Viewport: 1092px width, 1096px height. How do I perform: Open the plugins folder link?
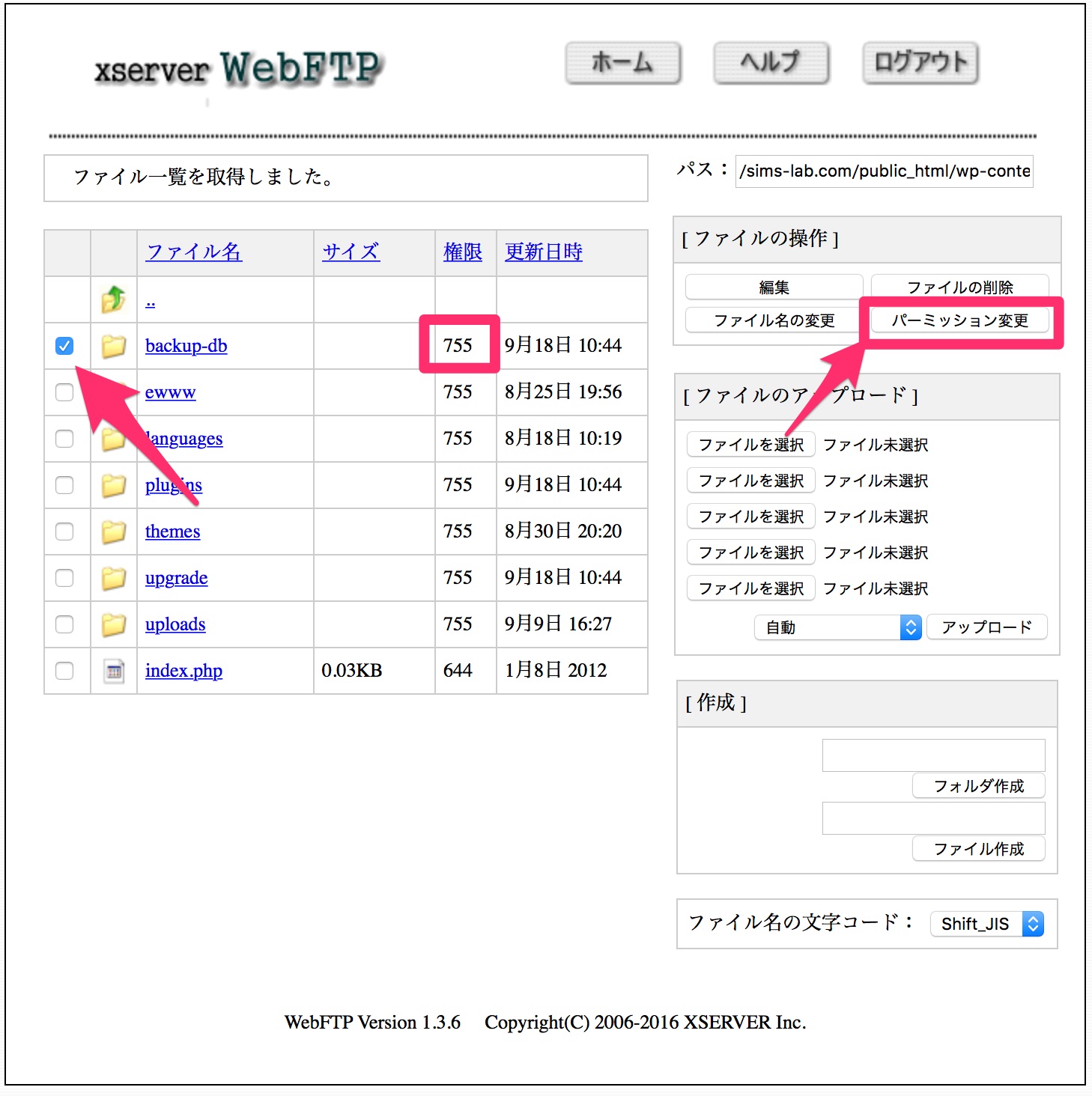(x=174, y=485)
